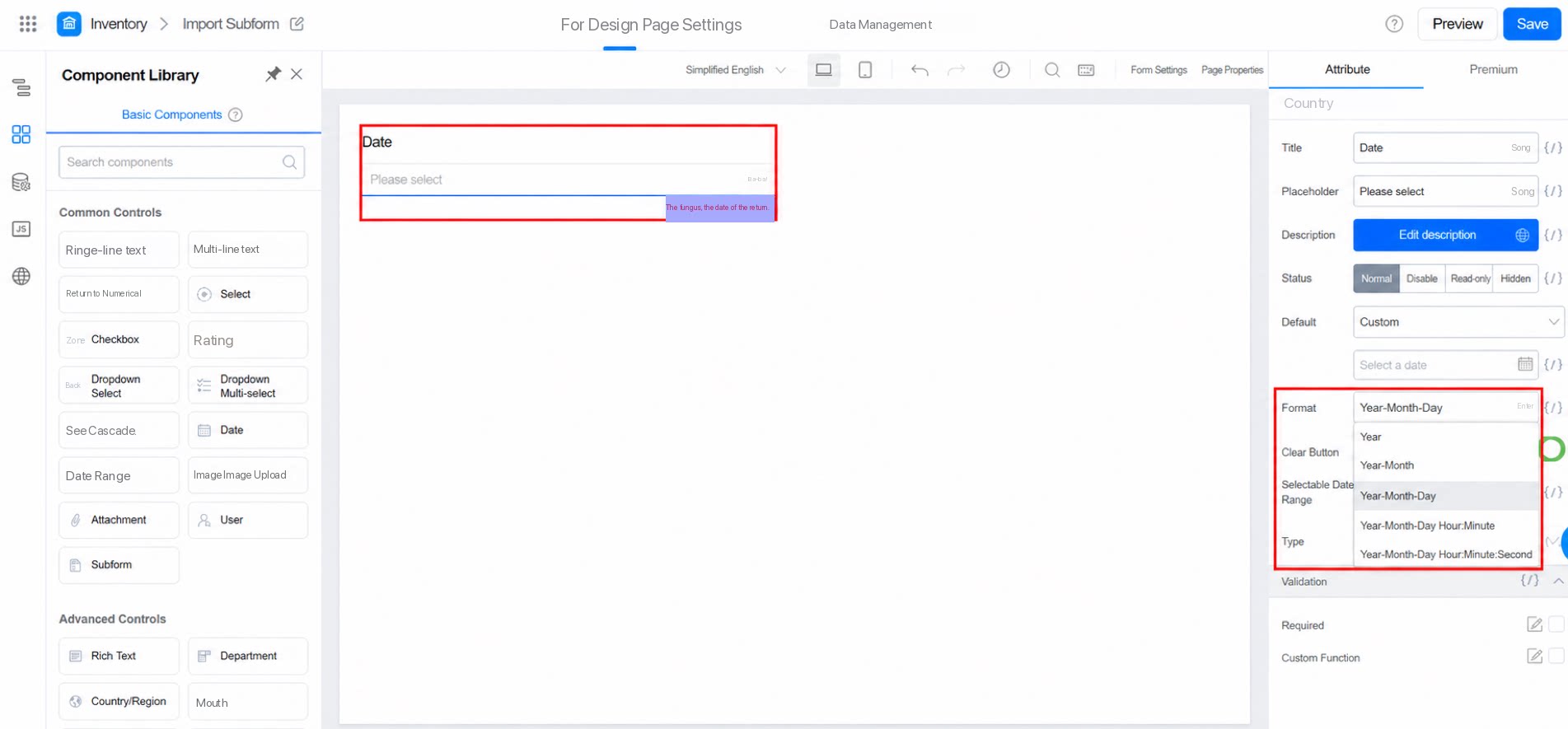Image resolution: width=1568 pixels, height=729 pixels.
Task: Click the undo arrow in toolbar
Action: [920, 70]
